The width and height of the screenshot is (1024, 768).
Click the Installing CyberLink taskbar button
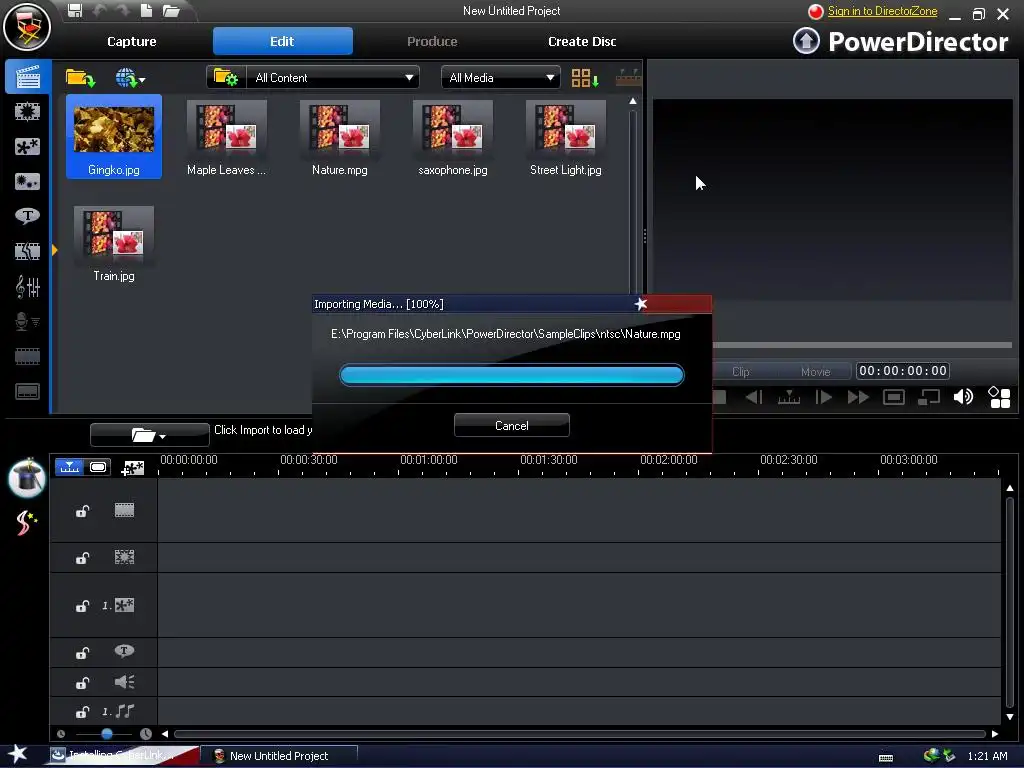[123, 756]
